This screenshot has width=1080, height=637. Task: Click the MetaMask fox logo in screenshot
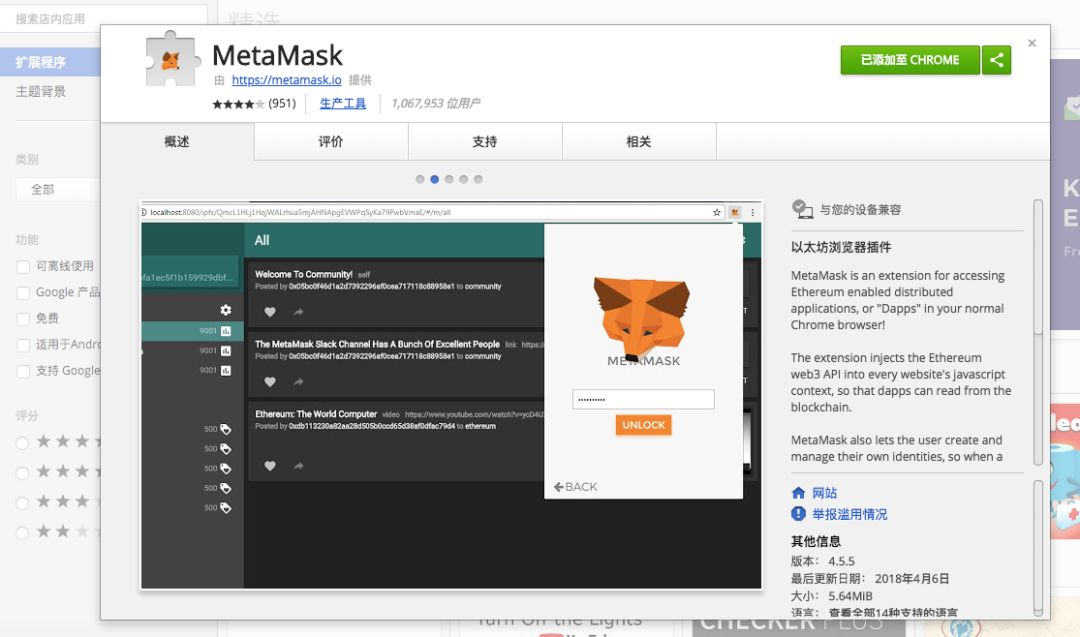[x=641, y=318]
